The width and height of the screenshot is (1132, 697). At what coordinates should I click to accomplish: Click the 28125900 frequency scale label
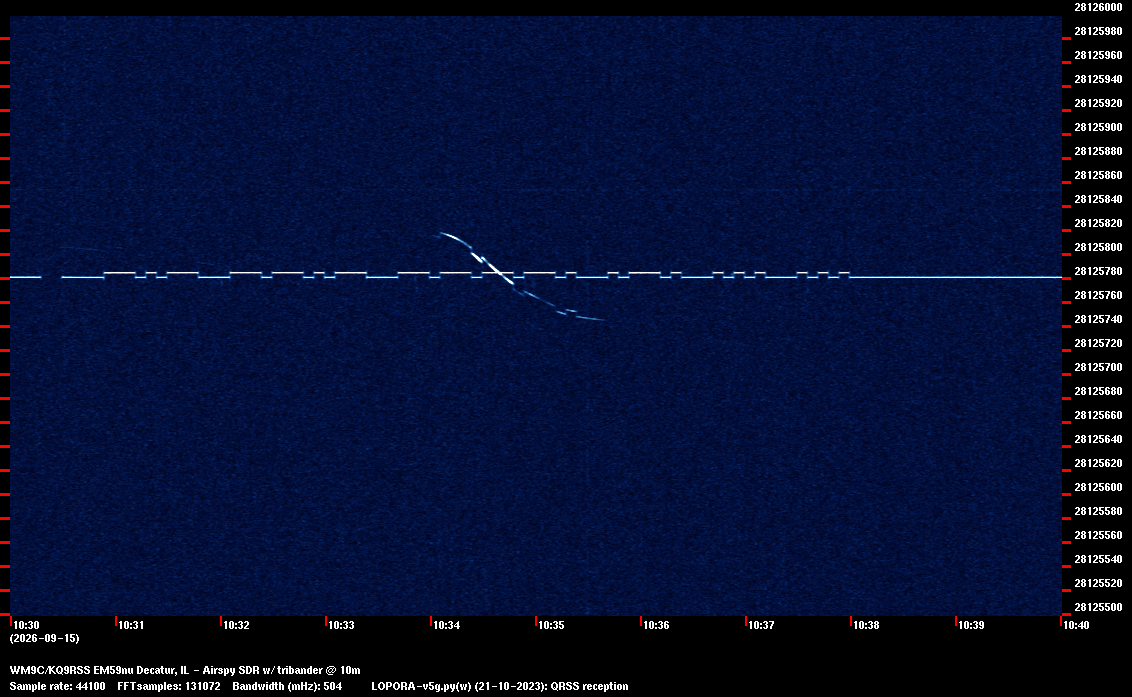(1098, 127)
